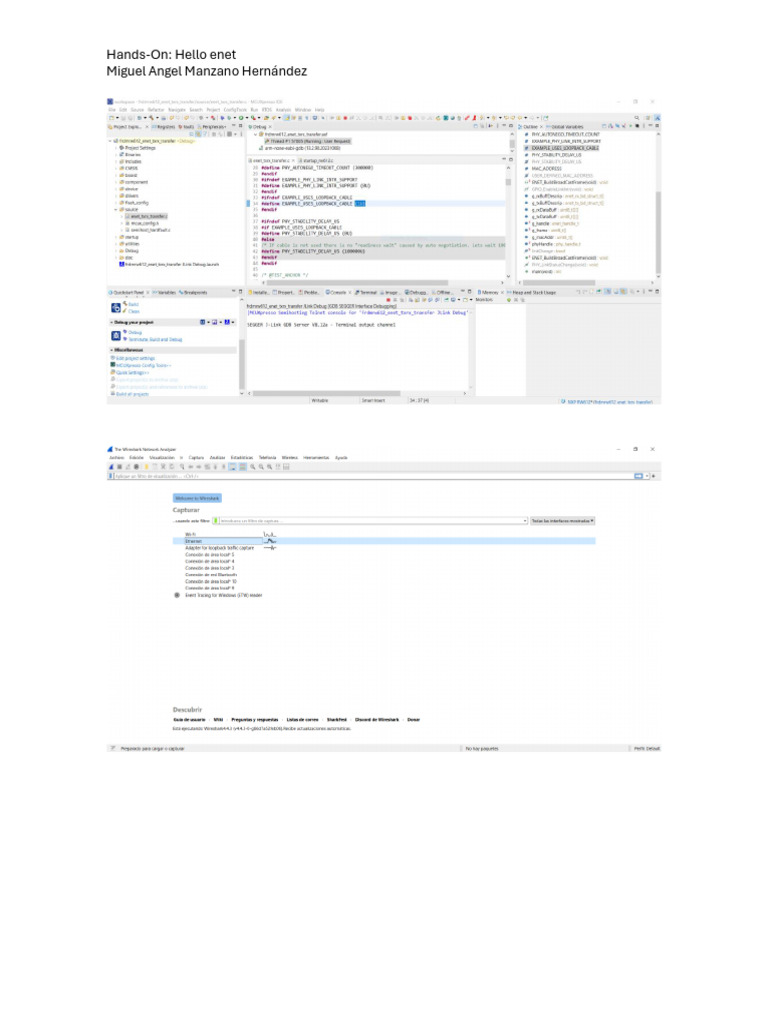Image resolution: width=768 pixels, height=1024 pixels.
Task: Click Wireshark capture filter input field
Action: coord(372,520)
